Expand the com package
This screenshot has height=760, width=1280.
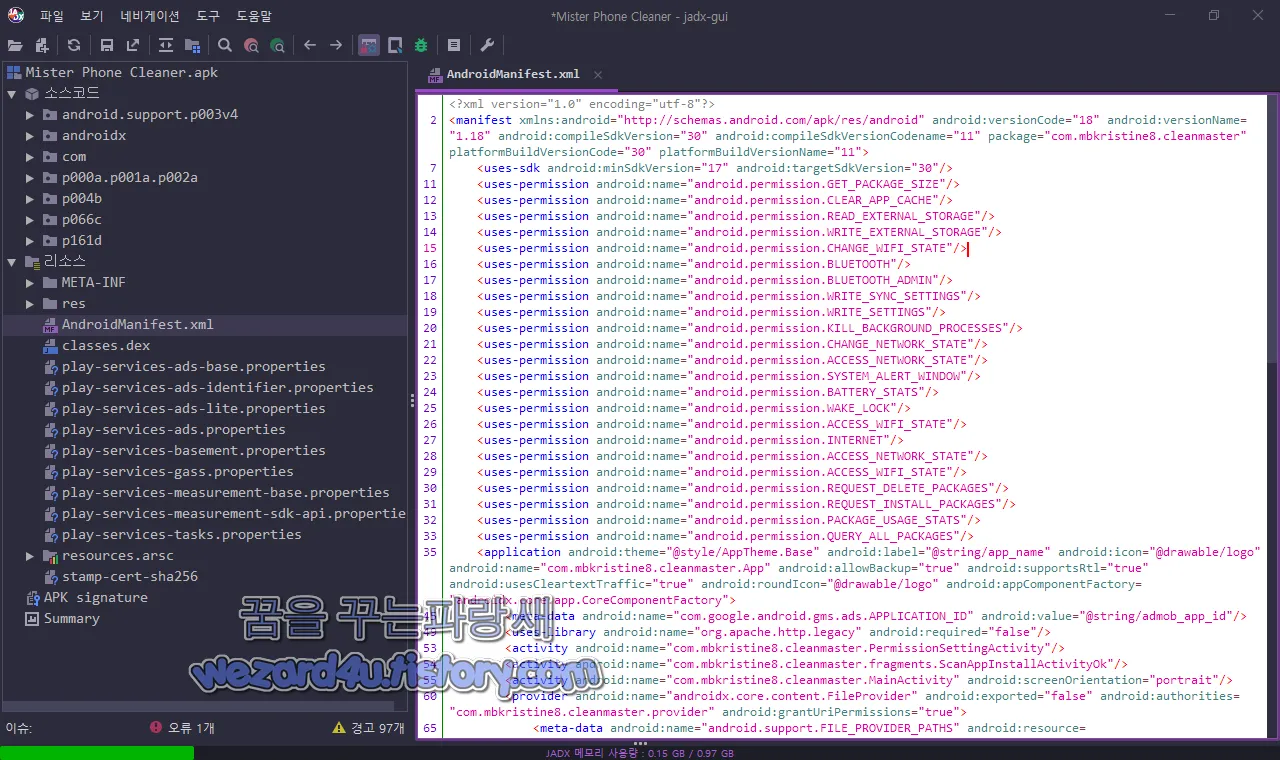(x=30, y=157)
